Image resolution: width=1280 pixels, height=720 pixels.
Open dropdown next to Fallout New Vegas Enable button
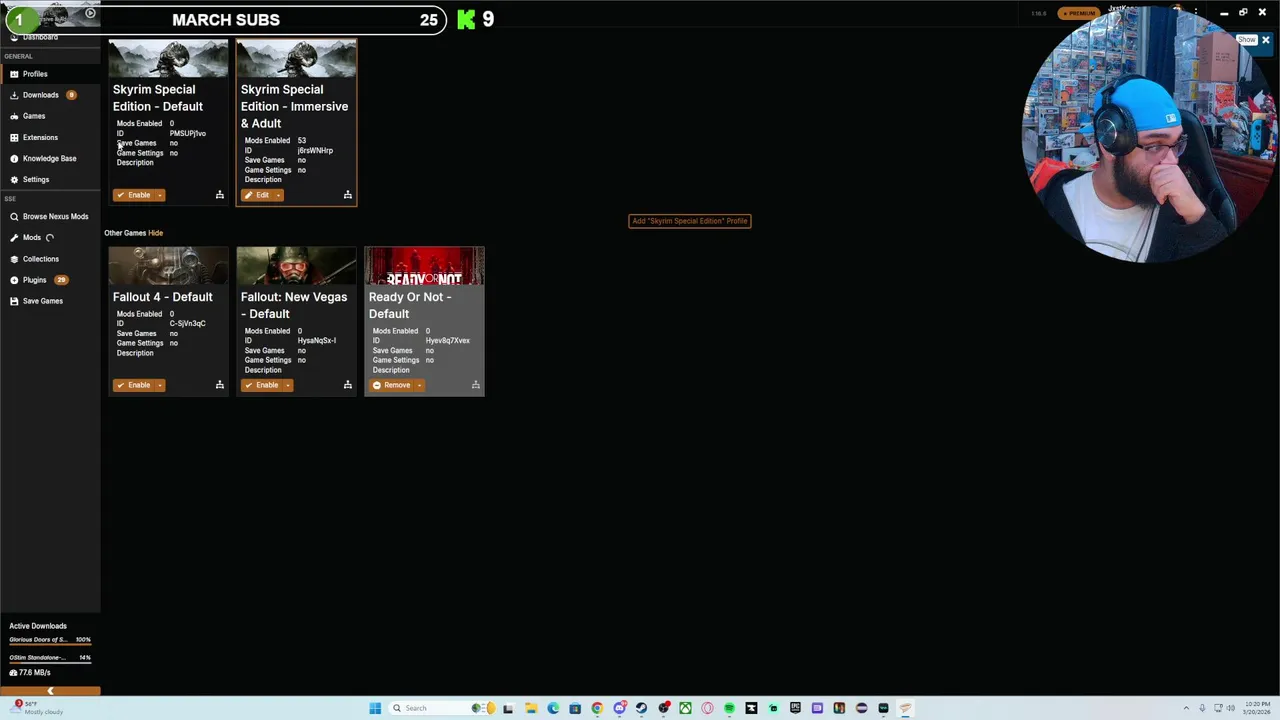pyautogui.click(x=288, y=385)
